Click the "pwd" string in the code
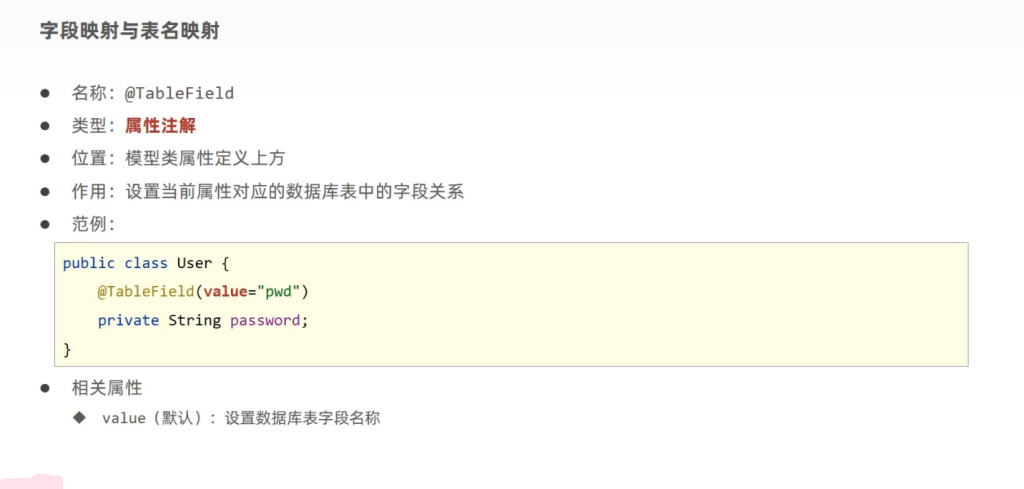 (x=283, y=291)
